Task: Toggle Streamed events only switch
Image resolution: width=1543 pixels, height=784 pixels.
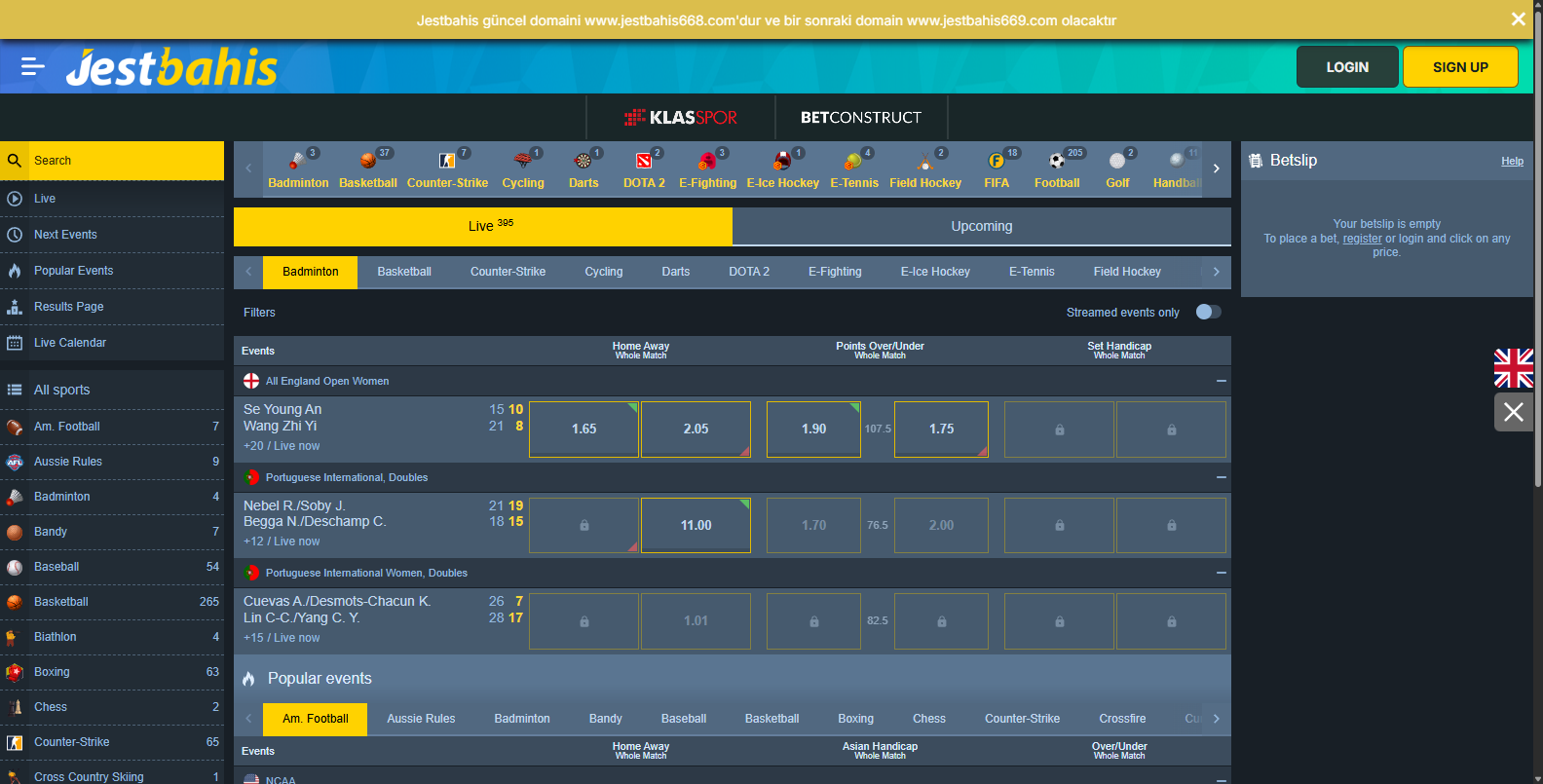Action: [x=1208, y=312]
